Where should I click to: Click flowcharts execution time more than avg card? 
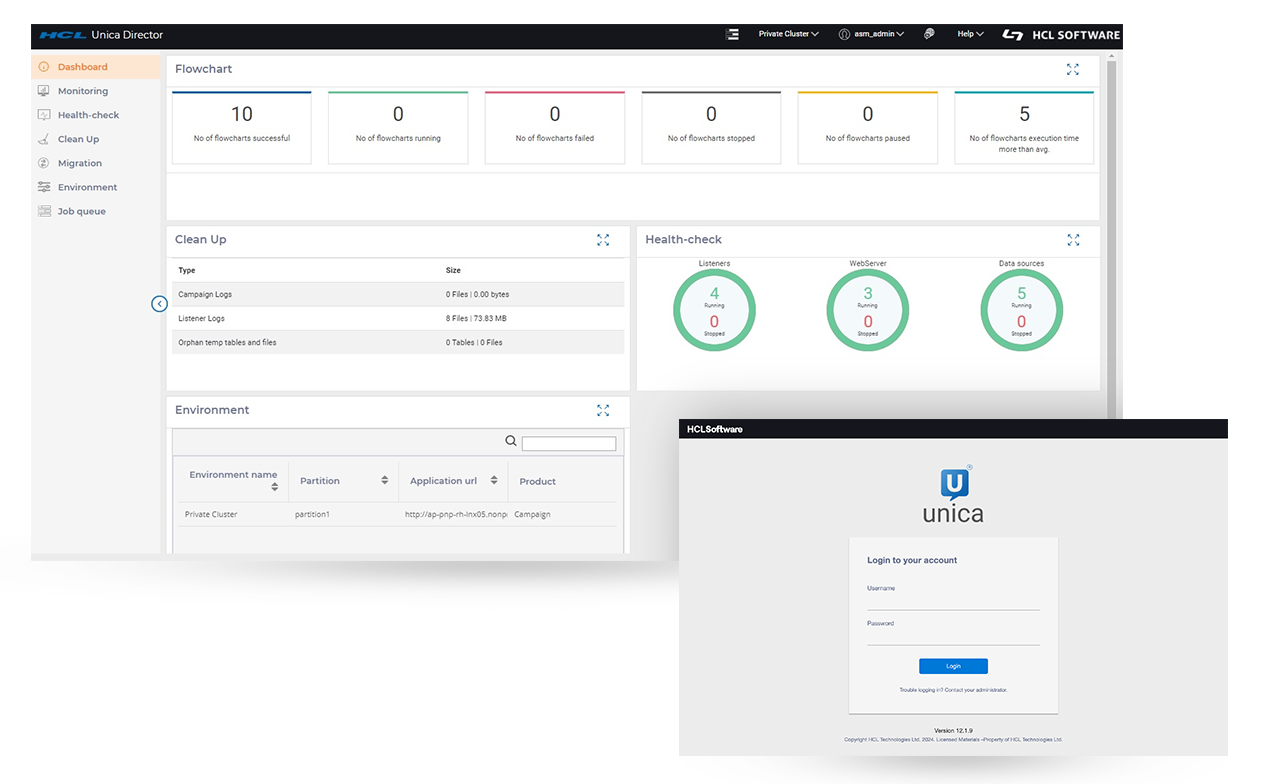click(1024, 127)
